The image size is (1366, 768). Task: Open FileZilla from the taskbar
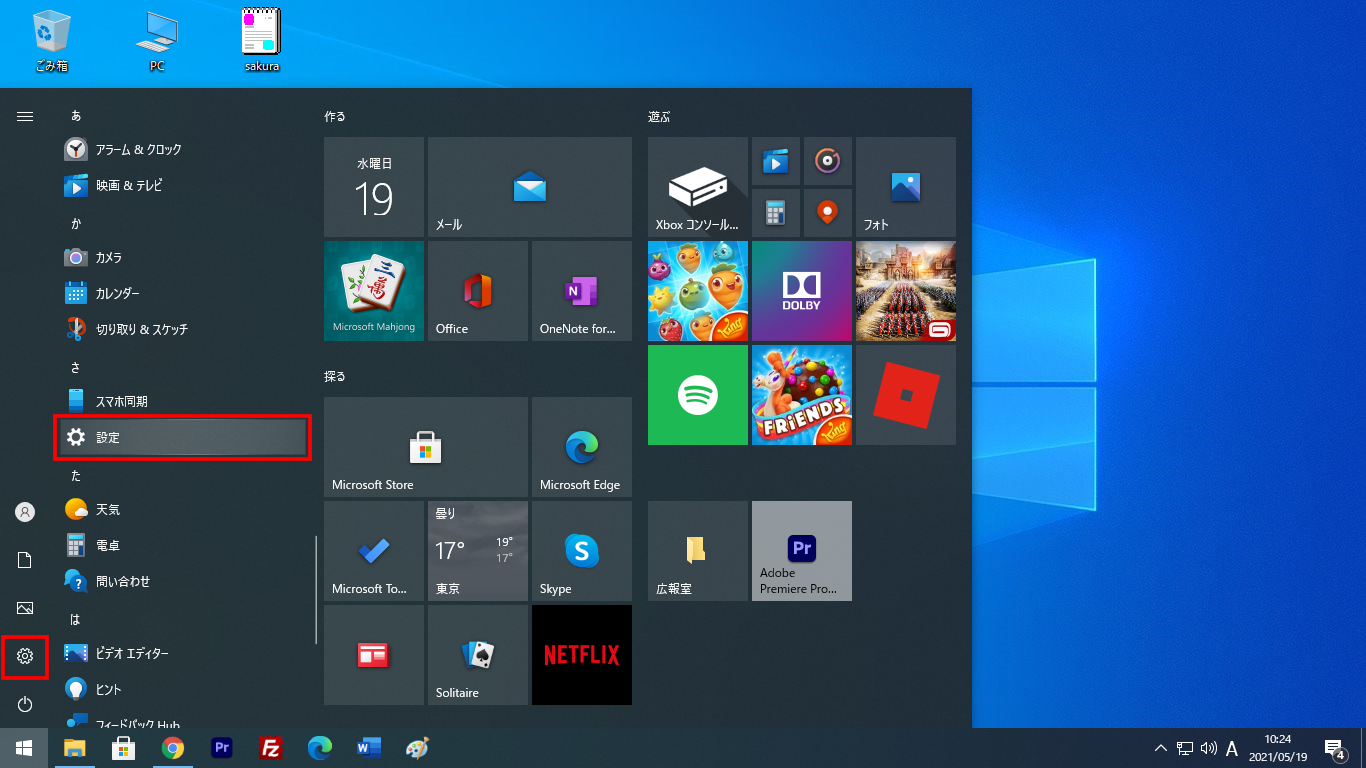point(270,748)
